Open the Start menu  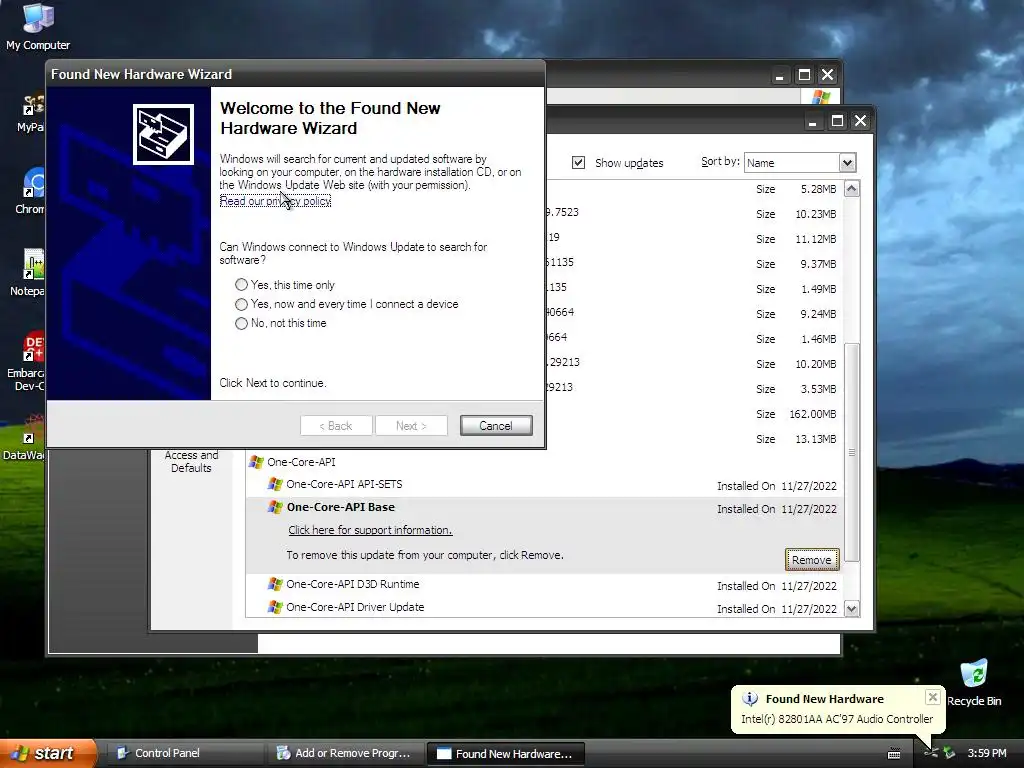[48, 753]
